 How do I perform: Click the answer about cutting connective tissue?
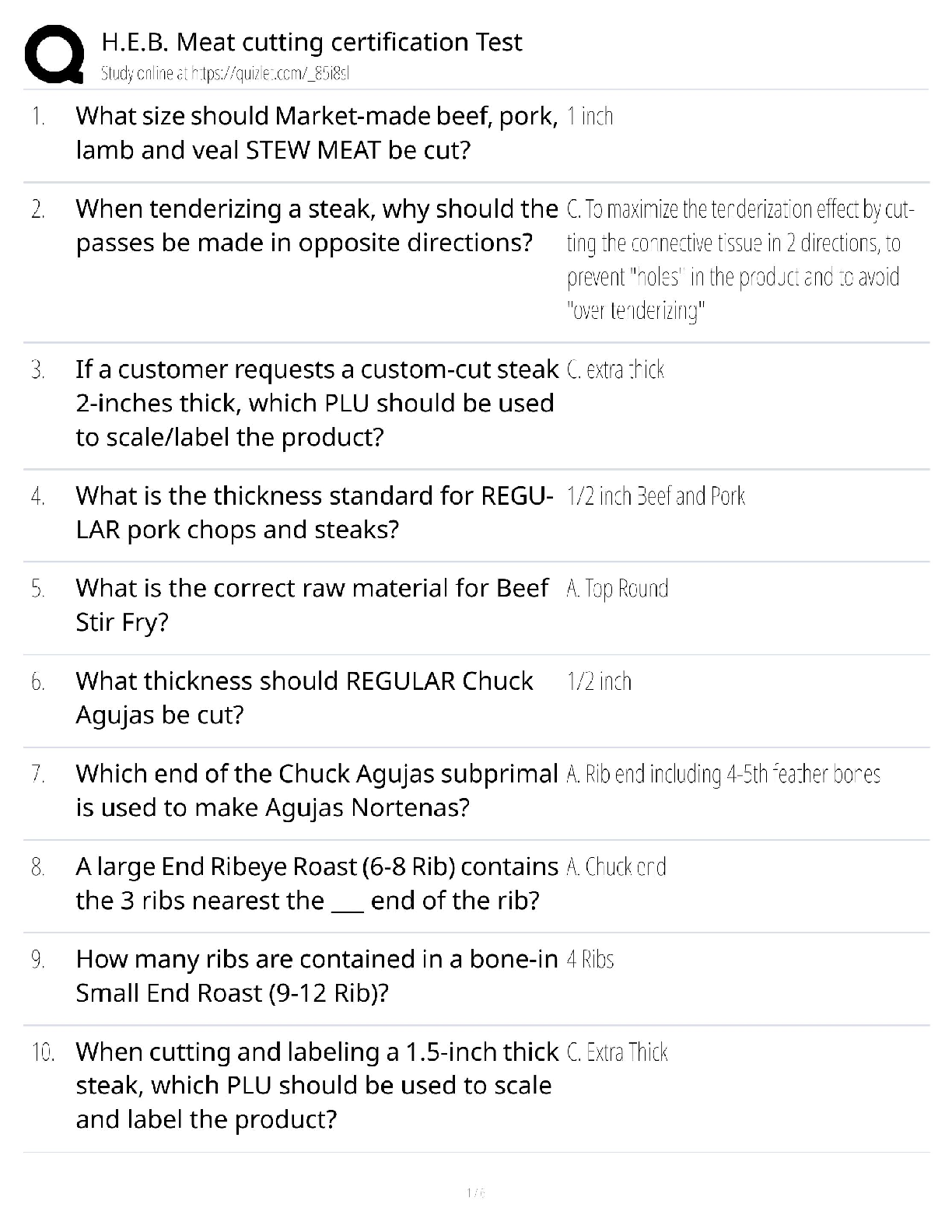pos(739,260)
